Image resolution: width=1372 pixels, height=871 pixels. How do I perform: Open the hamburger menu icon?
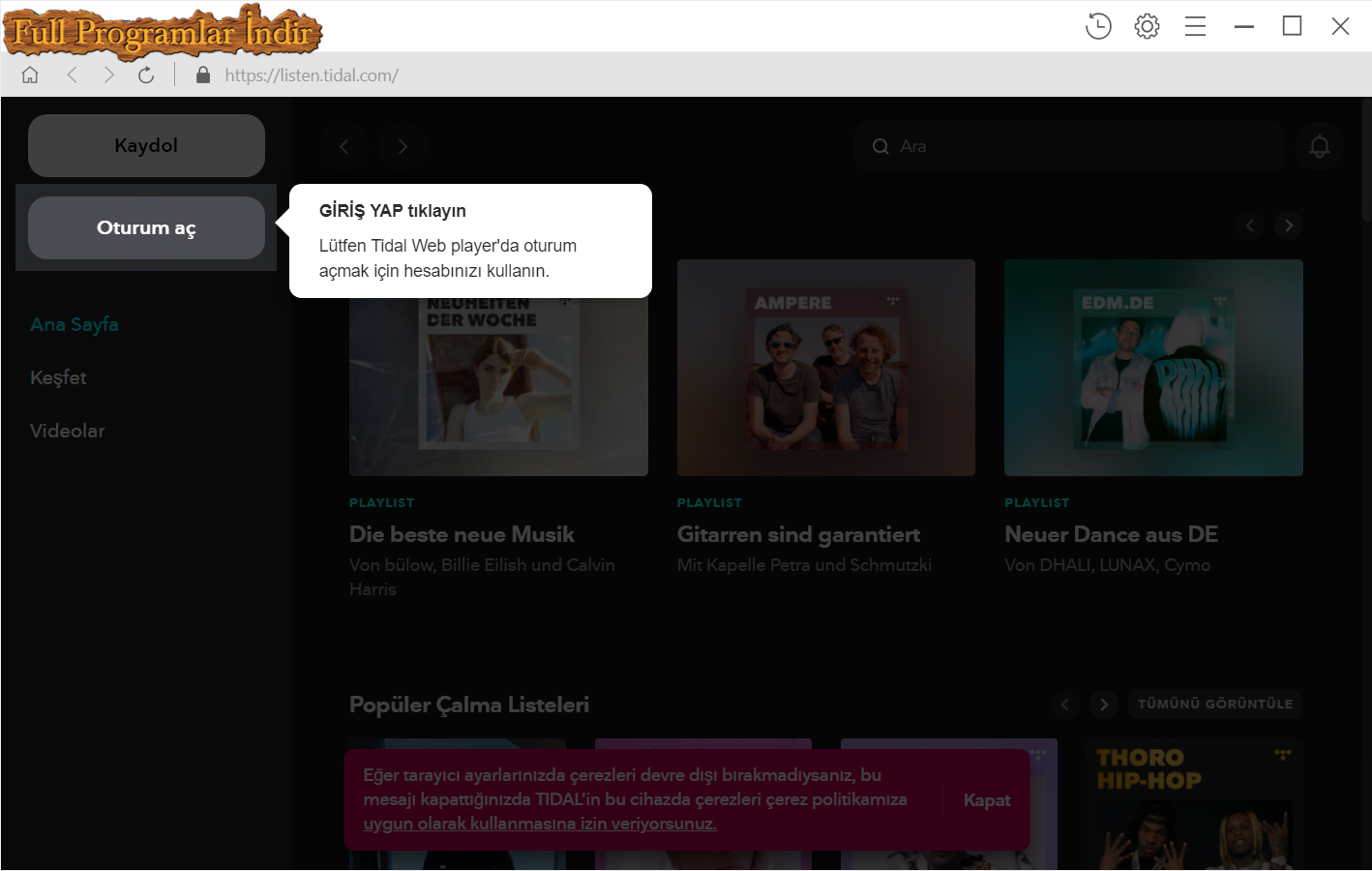1195,26
